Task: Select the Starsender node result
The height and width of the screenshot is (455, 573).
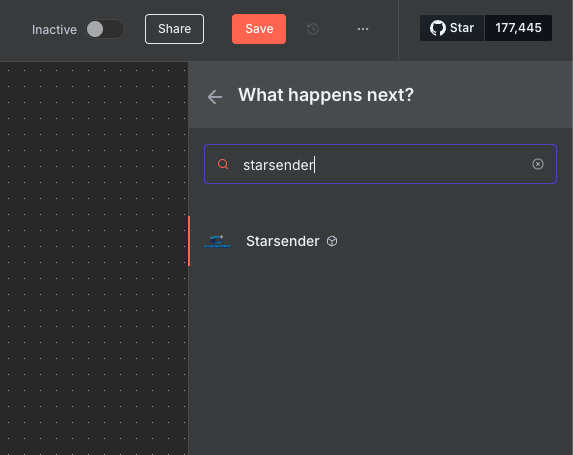Action: coord(380,241)
